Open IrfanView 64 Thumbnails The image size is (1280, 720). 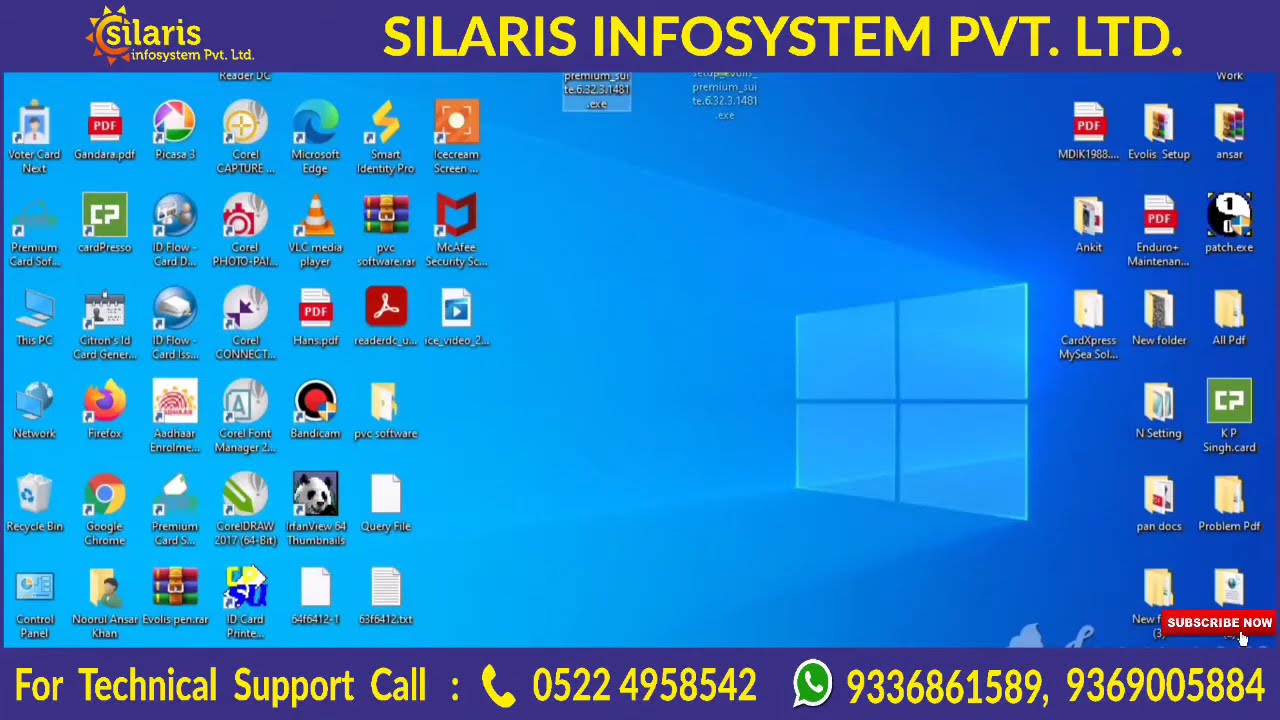pos(315,509)
